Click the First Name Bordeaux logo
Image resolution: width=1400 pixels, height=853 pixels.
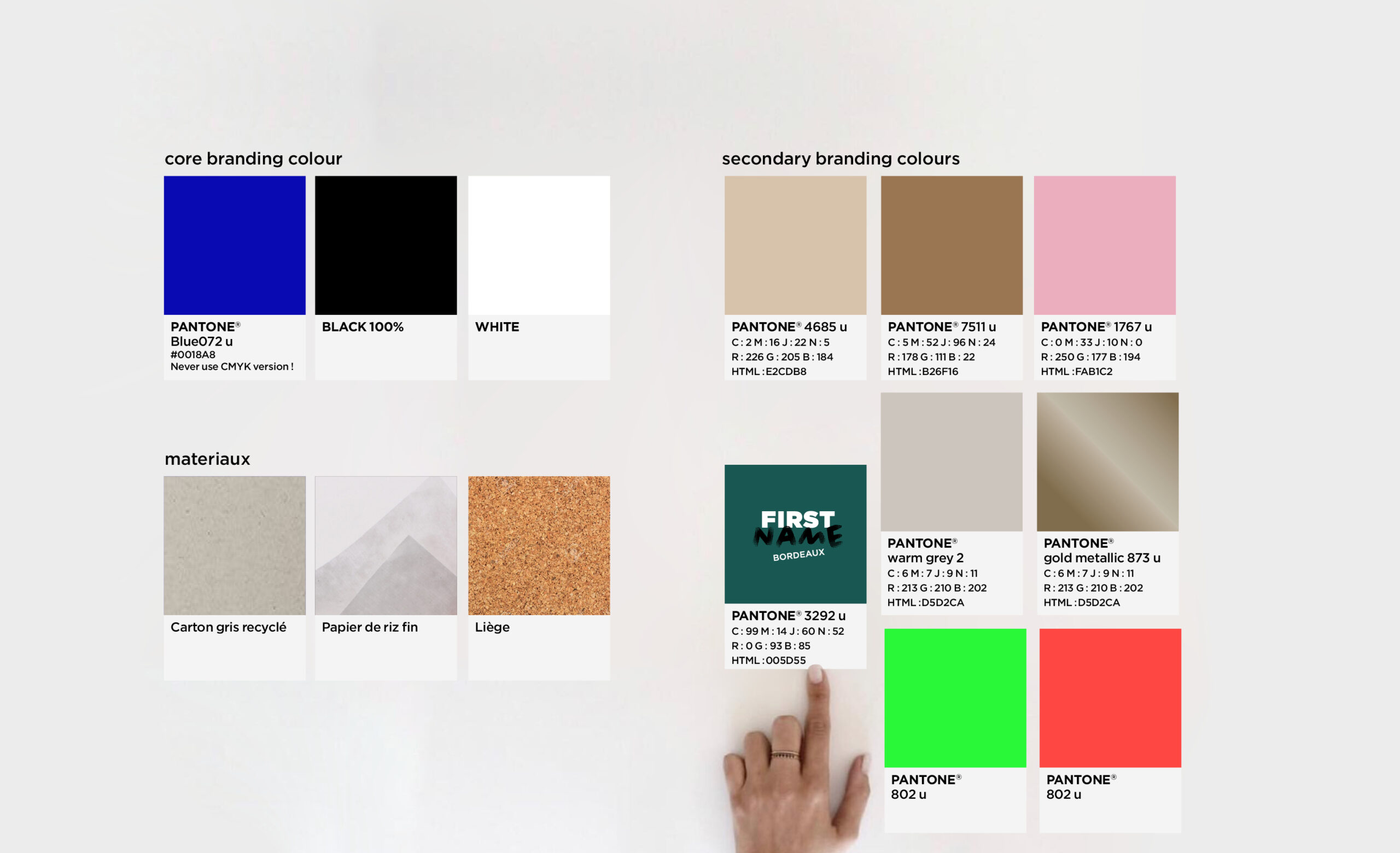click(x=798, y=535)
